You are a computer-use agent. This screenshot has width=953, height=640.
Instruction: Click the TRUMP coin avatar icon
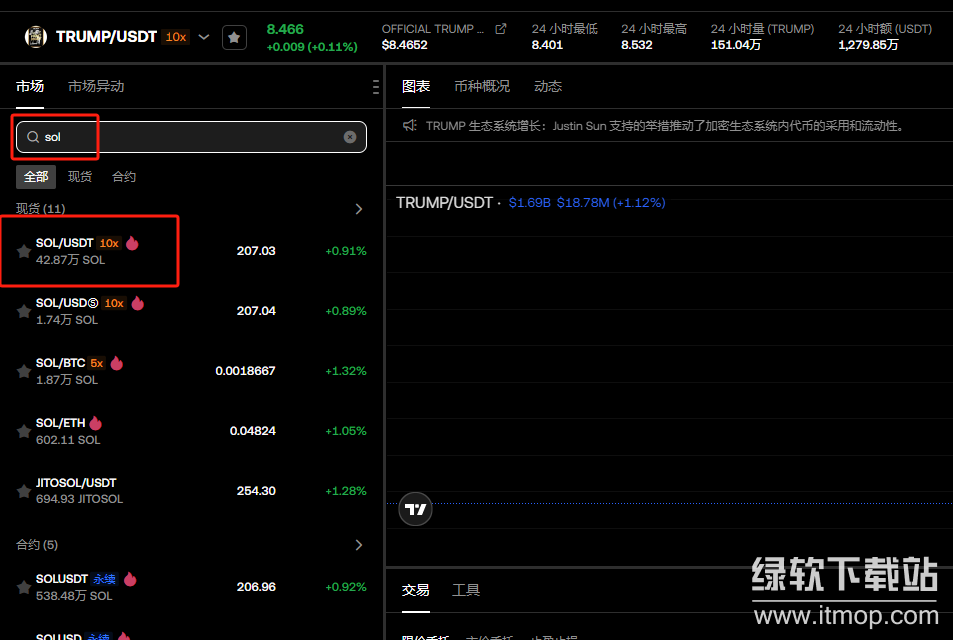pos(35,37)
